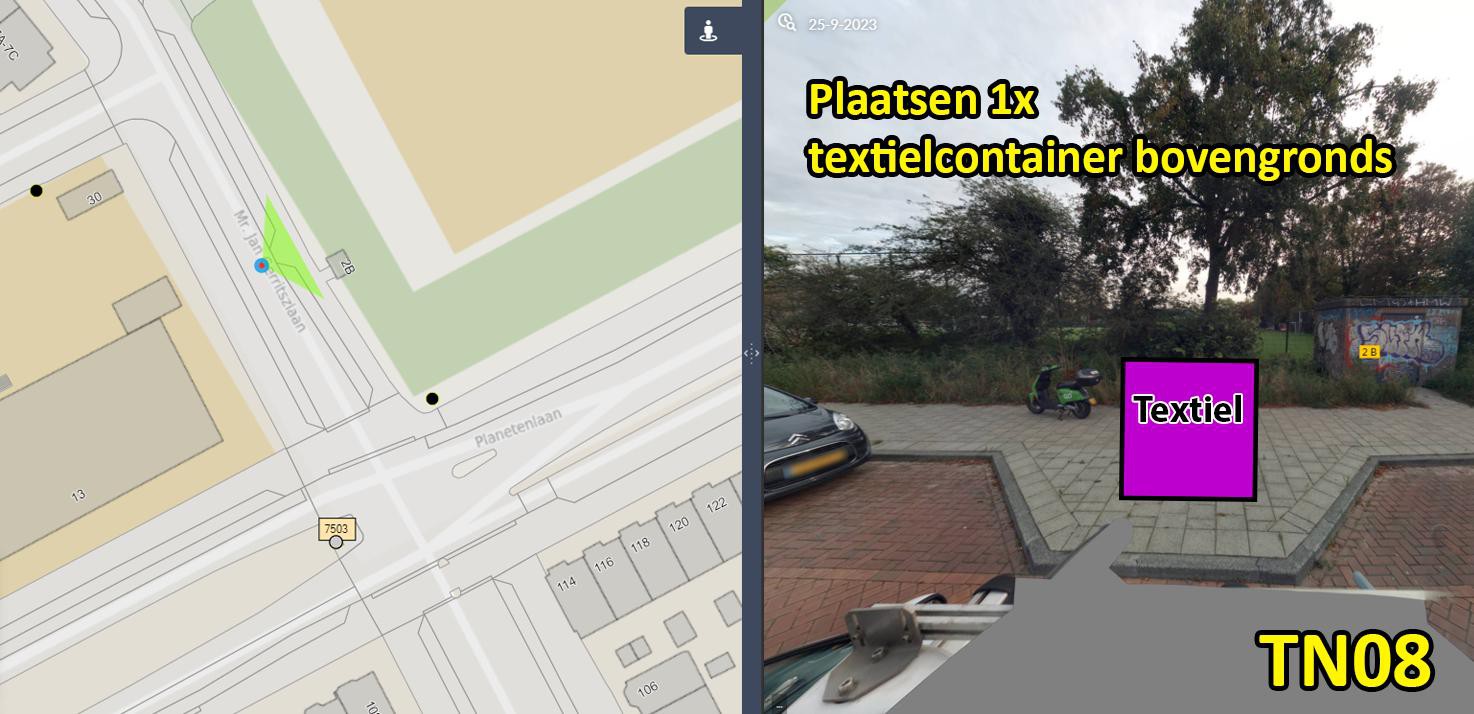Select the 7503 map label
Screen dimensions: 1474x714
tap(336, 528)
